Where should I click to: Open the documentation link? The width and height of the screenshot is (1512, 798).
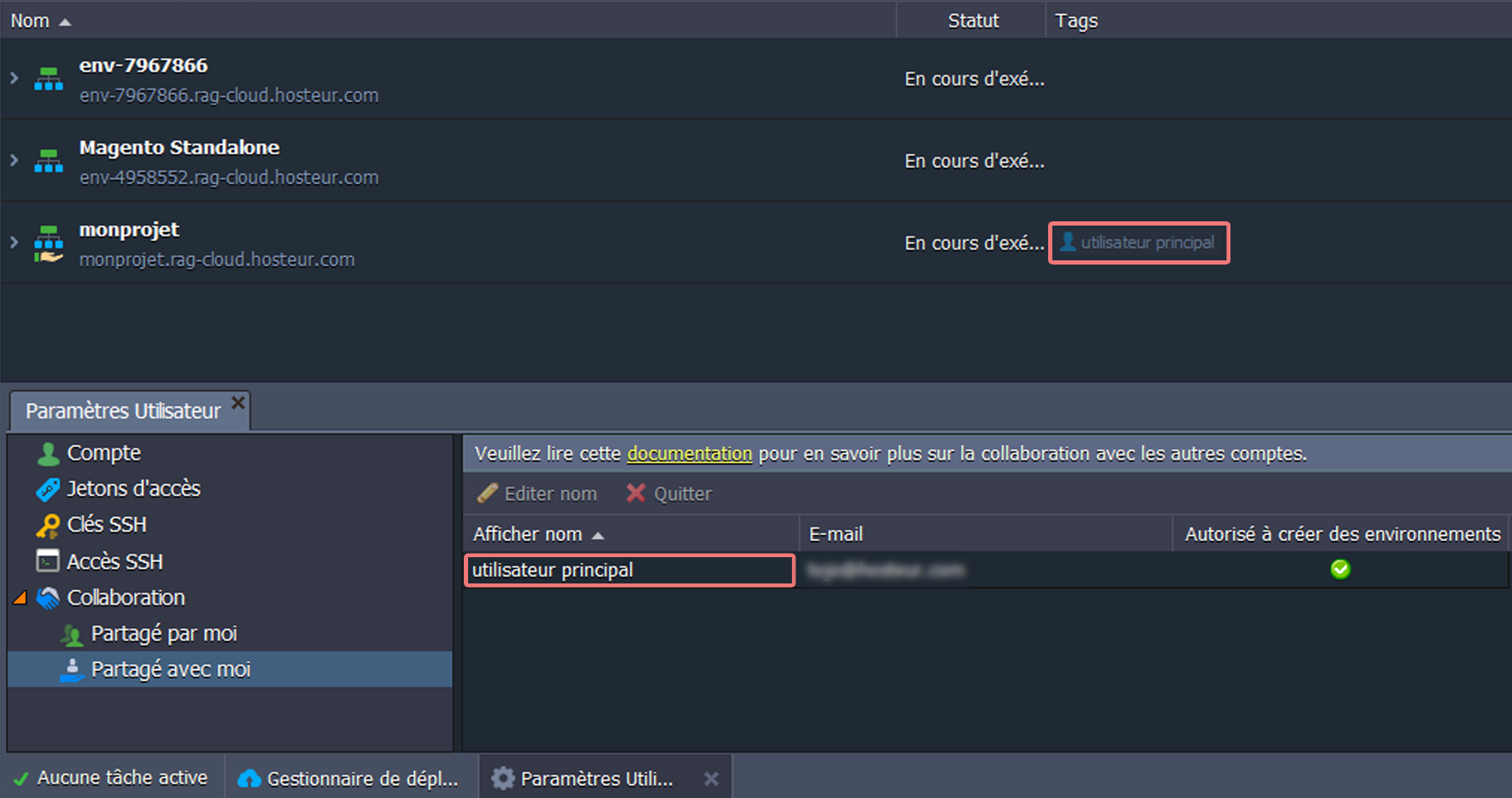point(689,454)
